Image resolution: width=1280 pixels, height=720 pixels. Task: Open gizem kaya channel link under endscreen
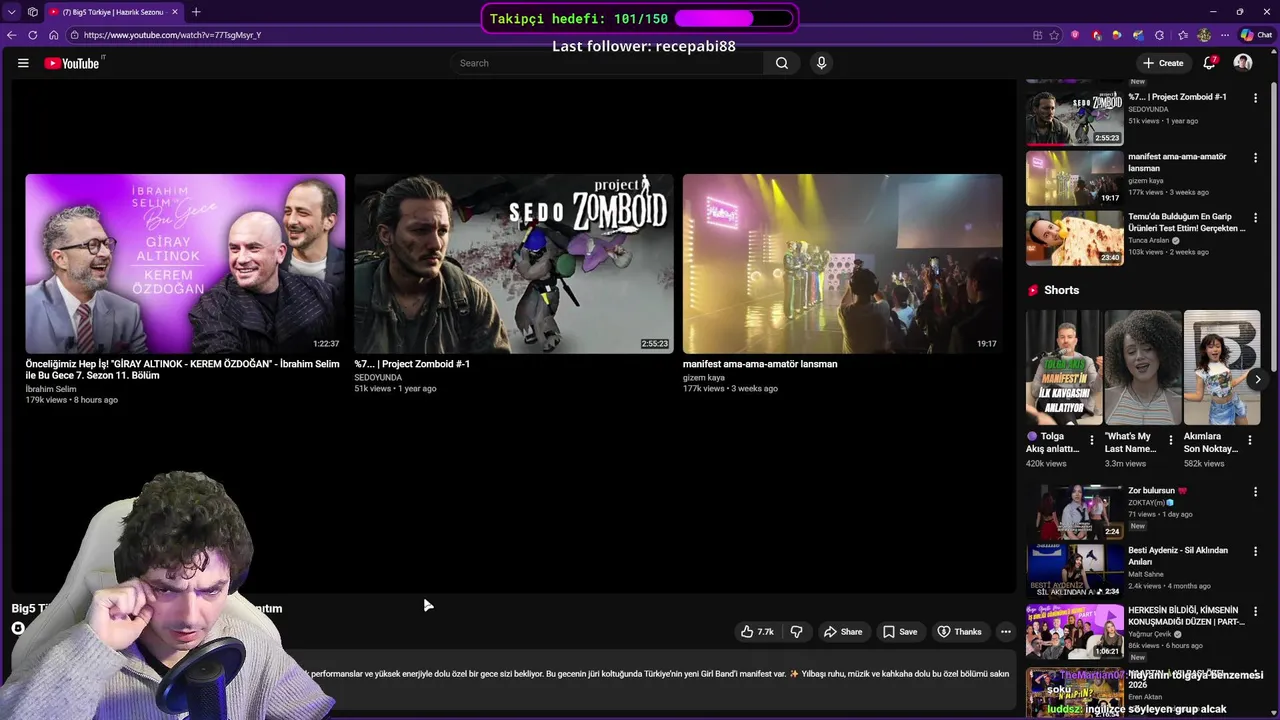pyautogui.click(x=704, y=378)
